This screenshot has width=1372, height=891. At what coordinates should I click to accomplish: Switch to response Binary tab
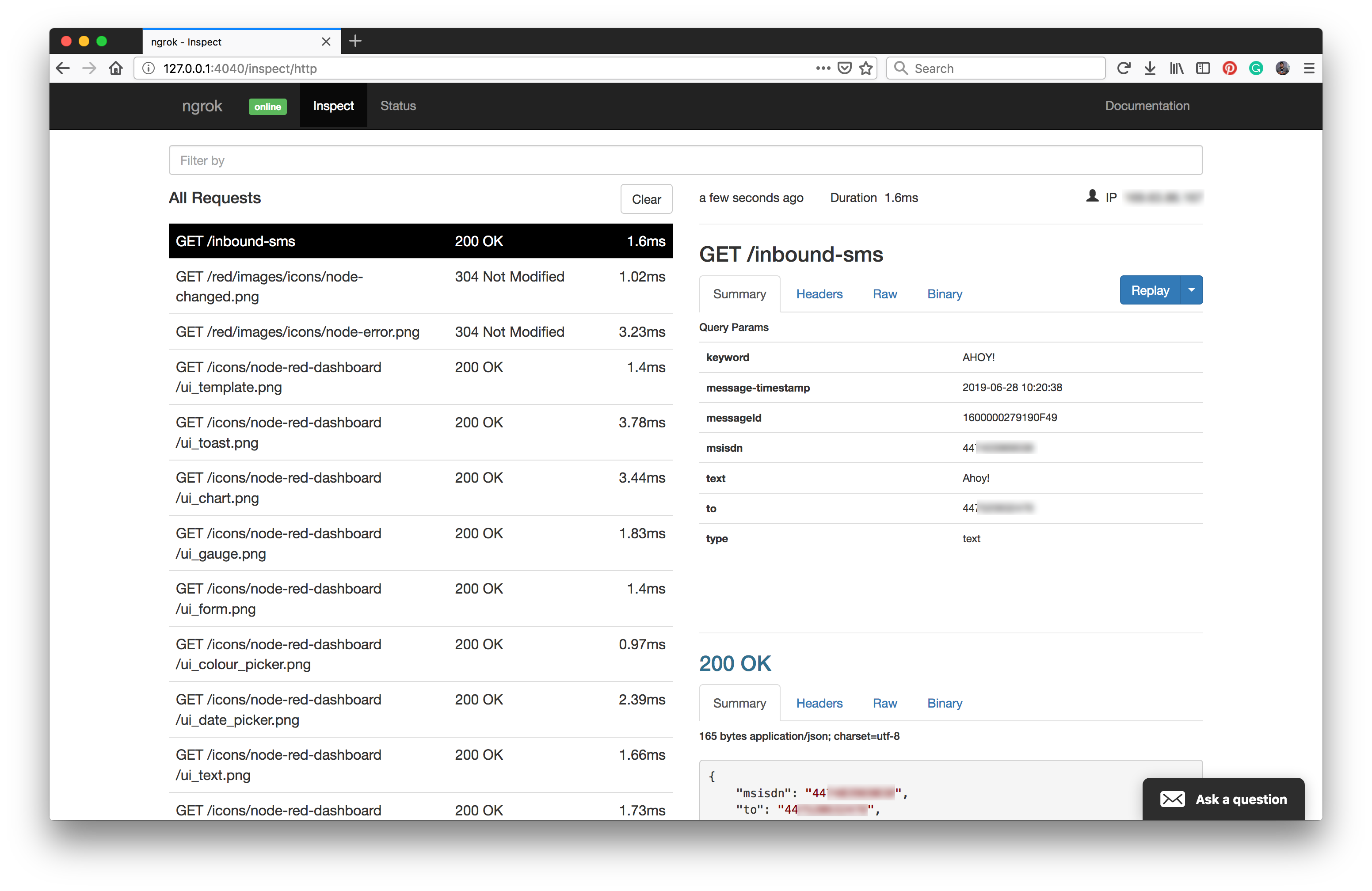(945, 703)
